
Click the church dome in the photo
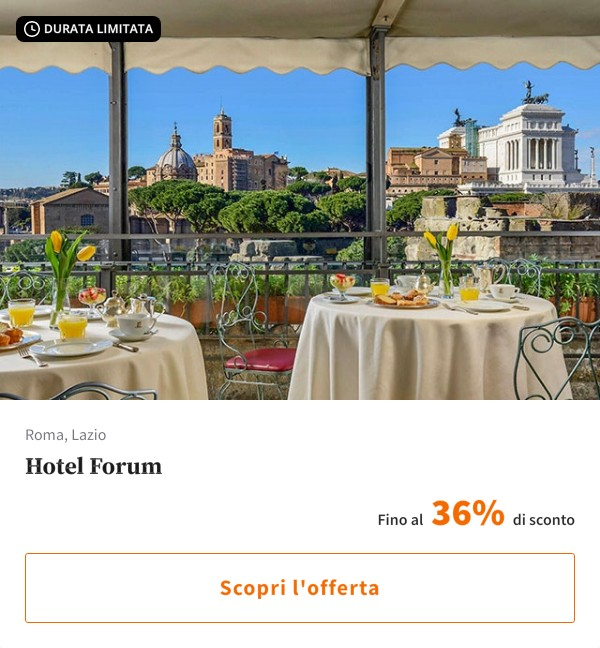coord(176,159)
